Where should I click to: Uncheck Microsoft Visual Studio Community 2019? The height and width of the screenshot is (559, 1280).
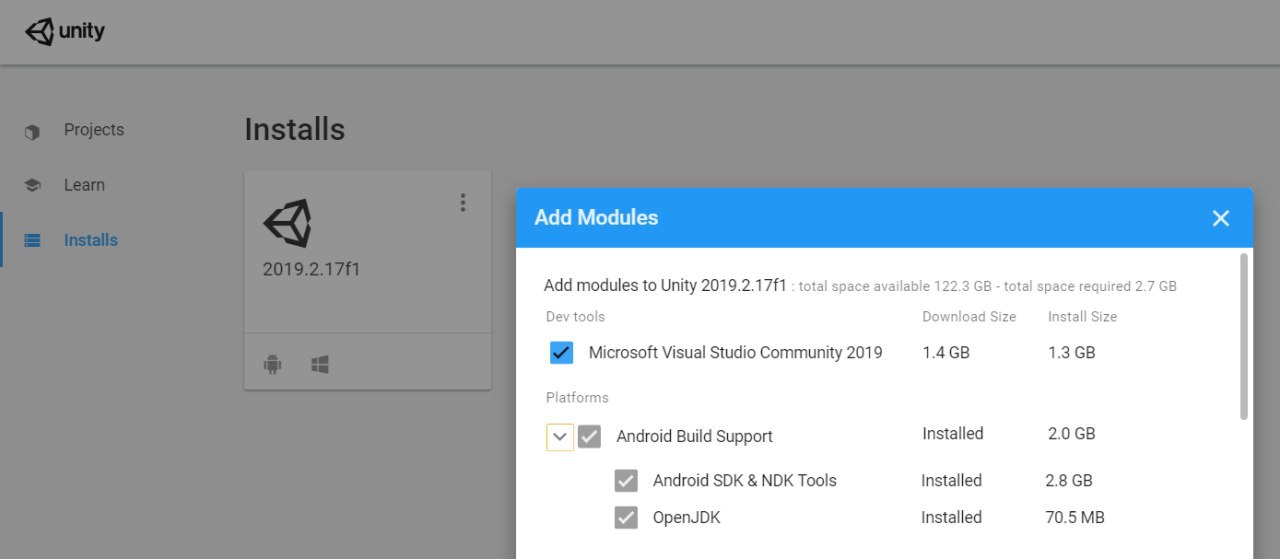coord(561,352)
